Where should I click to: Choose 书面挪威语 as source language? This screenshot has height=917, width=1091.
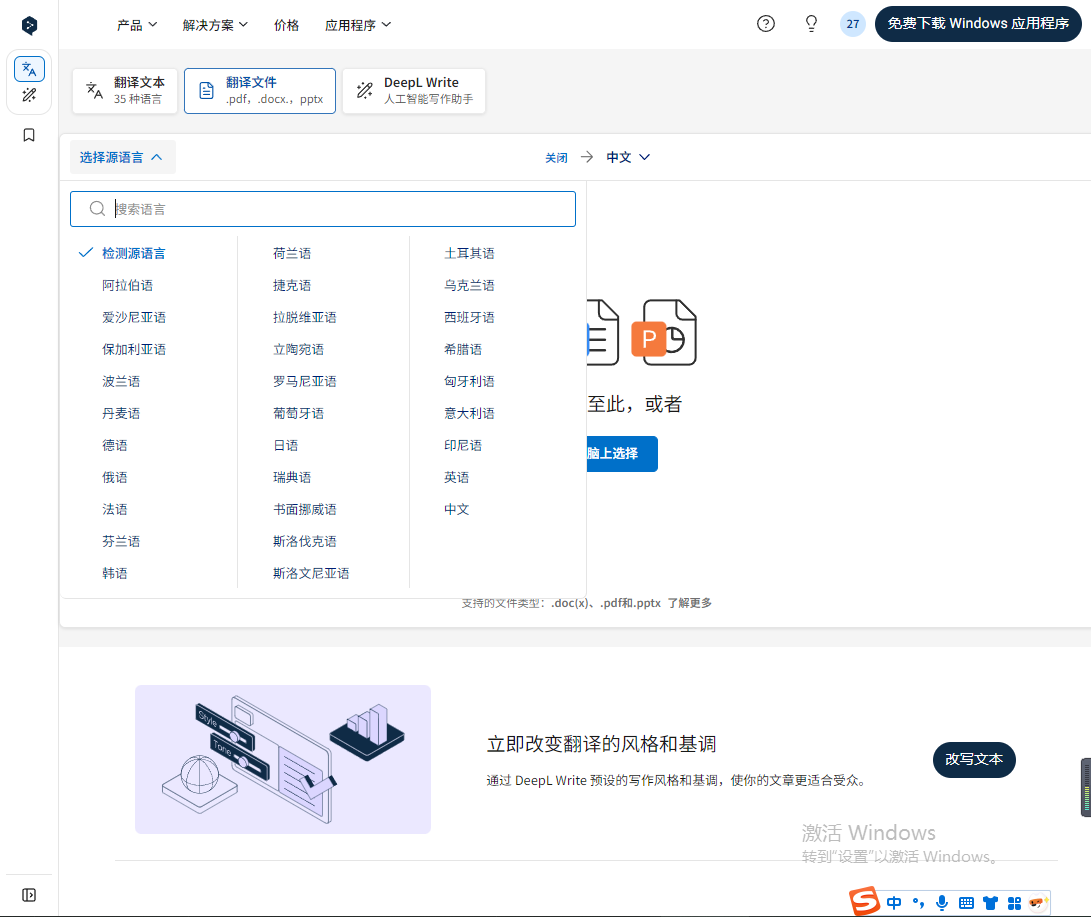tap(305, 509)
